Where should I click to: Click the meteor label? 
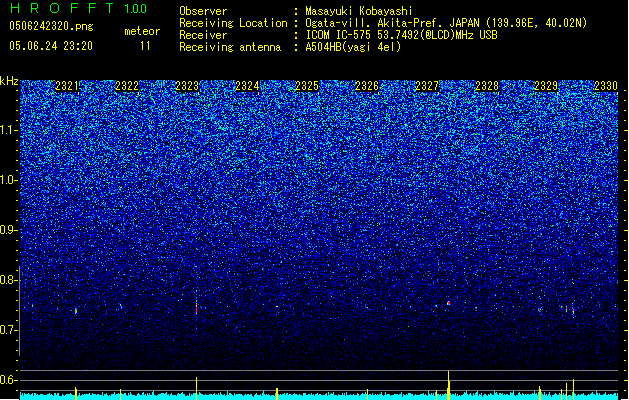click(142, 31)
